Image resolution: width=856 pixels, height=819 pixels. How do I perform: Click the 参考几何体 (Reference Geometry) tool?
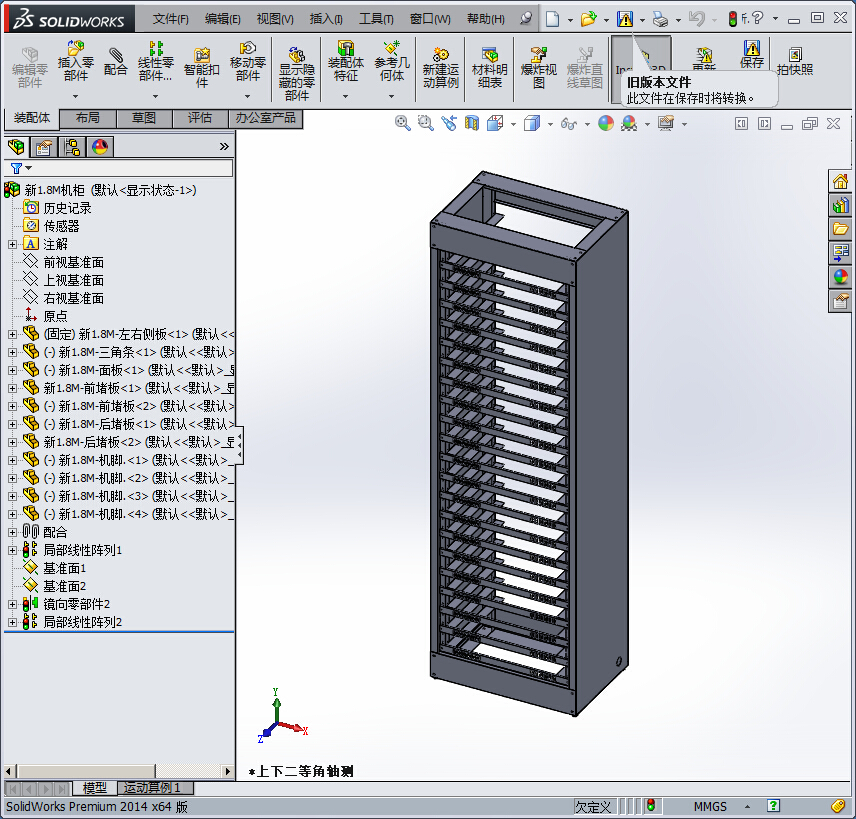tap(391, 61)
